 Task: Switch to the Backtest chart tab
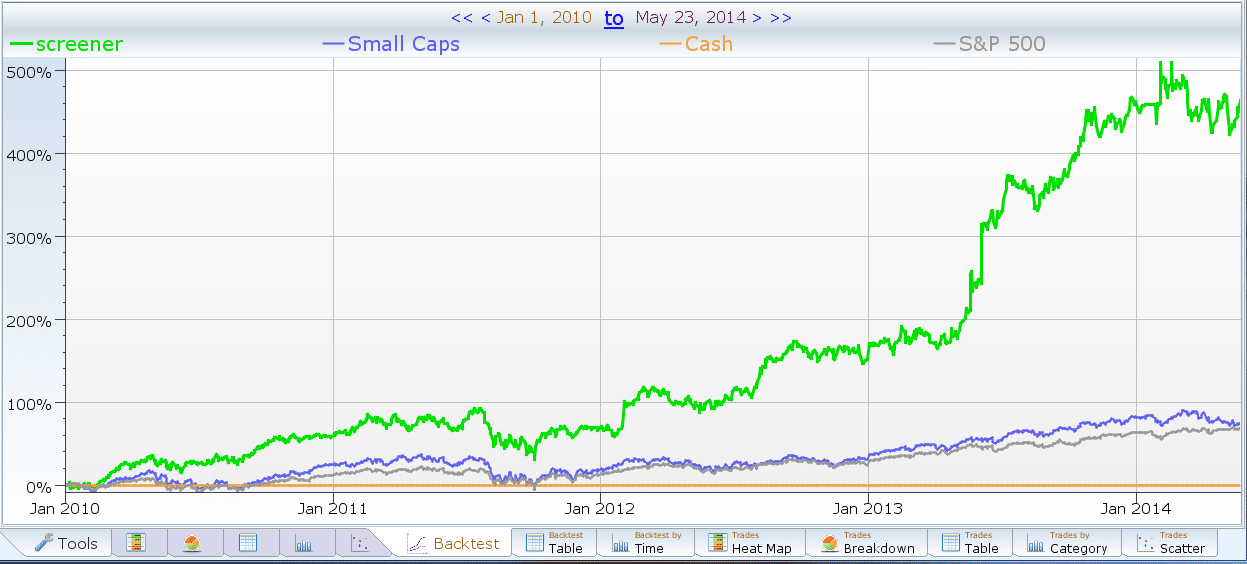click(x=453, y=543)
